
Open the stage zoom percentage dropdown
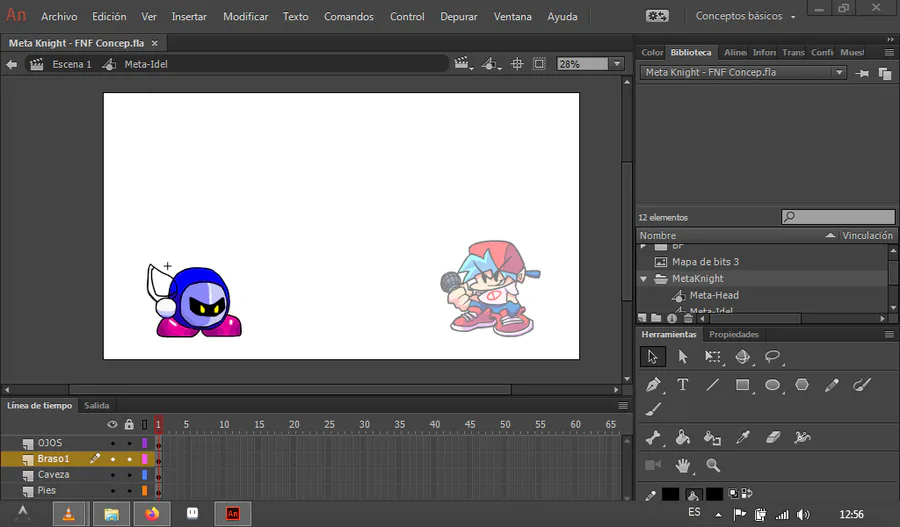click(617, 64)
